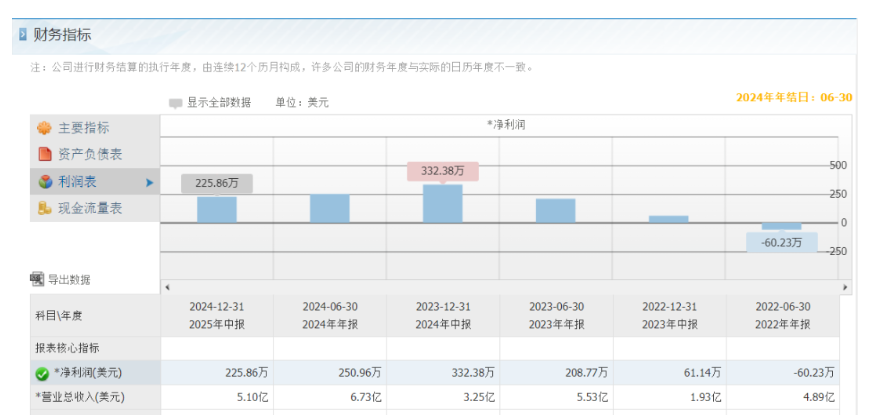This screenshot has height=415, width=876.
Task: Open the 现金流量表 tab
Action: (x=95, y=208)
